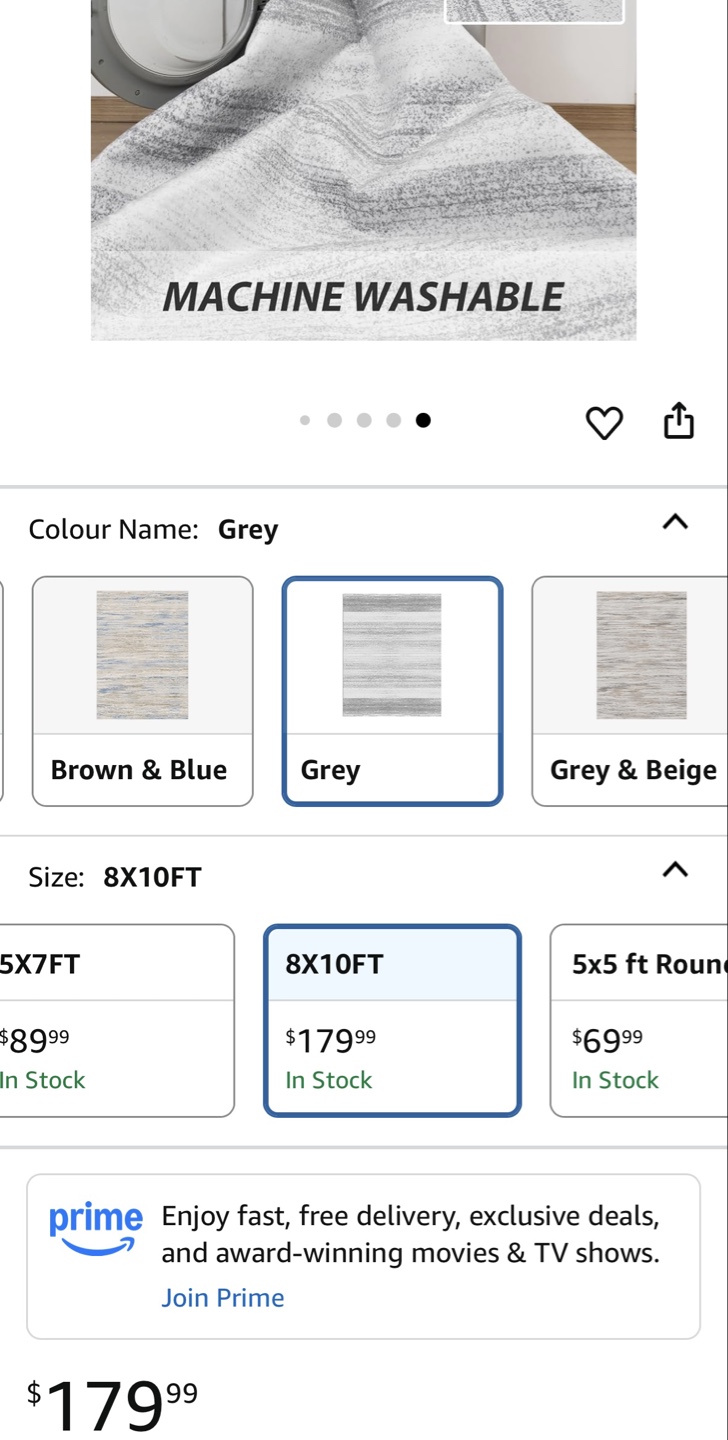This screenshot has height=1440, width=728.
Task: Select the 8X10FT size option
Action: [x=392, y=1020]
